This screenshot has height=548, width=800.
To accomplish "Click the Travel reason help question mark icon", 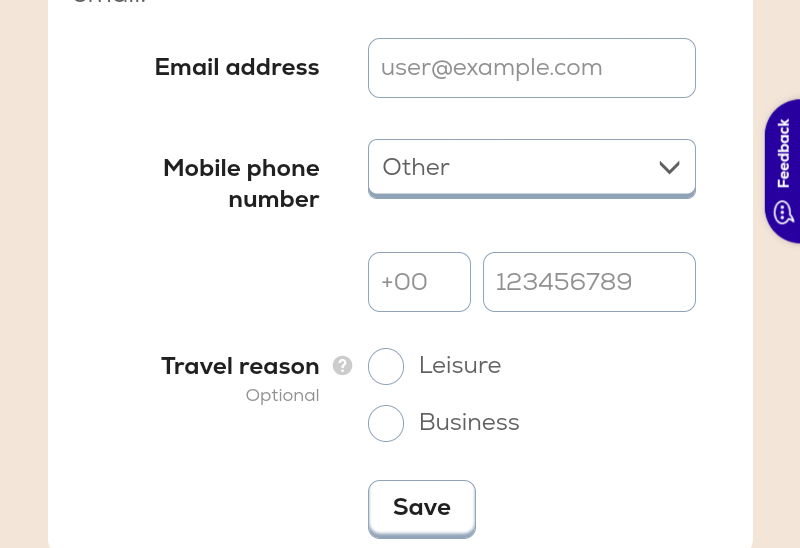I will pyautogui.click(x=342, y=365).
